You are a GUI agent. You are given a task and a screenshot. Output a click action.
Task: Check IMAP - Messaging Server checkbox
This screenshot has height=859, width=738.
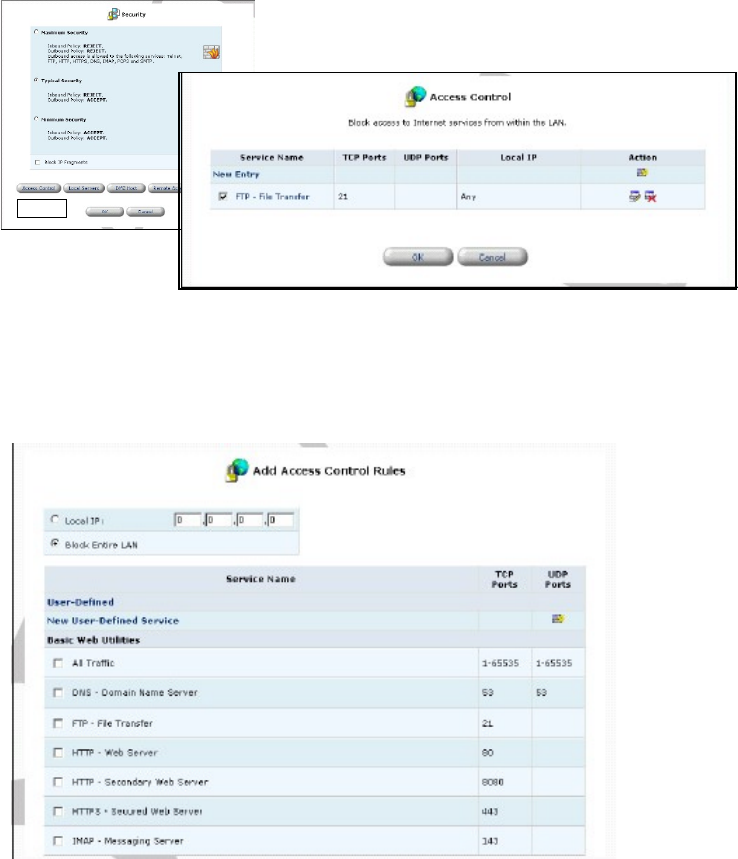tap(58, 840)
